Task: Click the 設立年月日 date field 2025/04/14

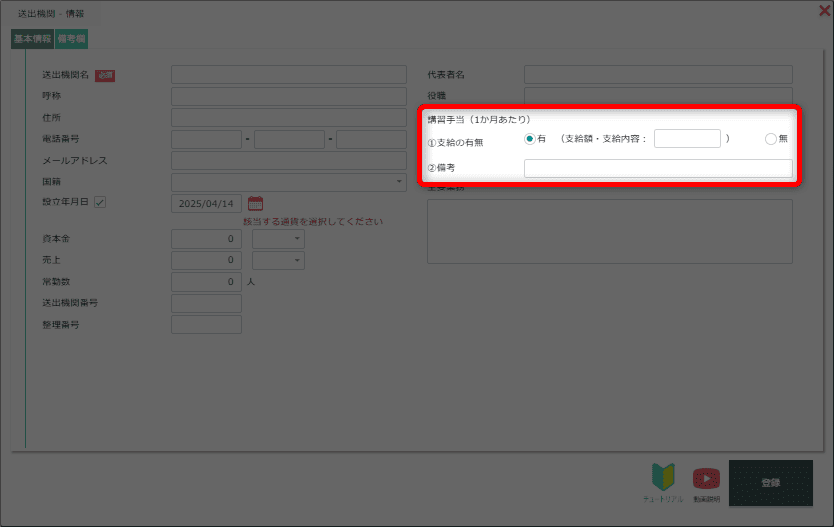Action: [x=206, y=204]
